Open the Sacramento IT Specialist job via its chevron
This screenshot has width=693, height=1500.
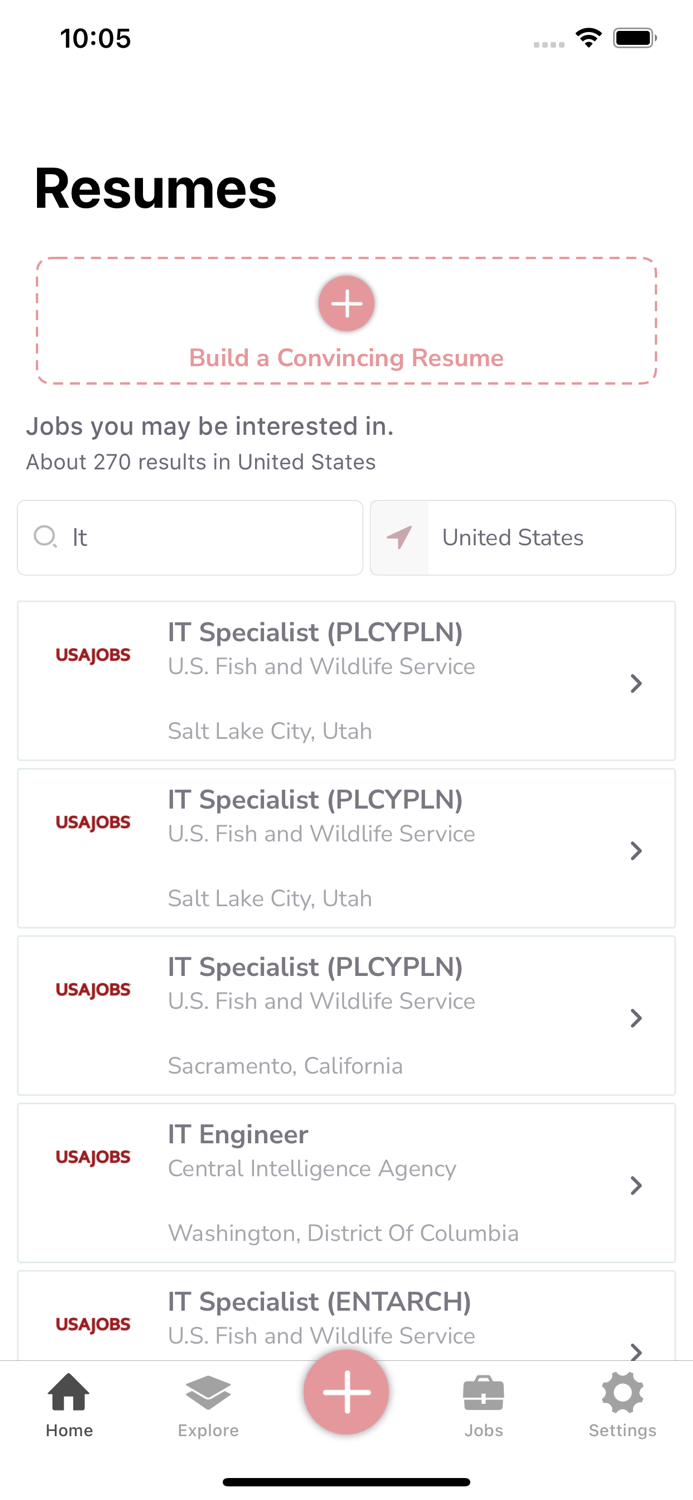click(x=636, y=1018)
